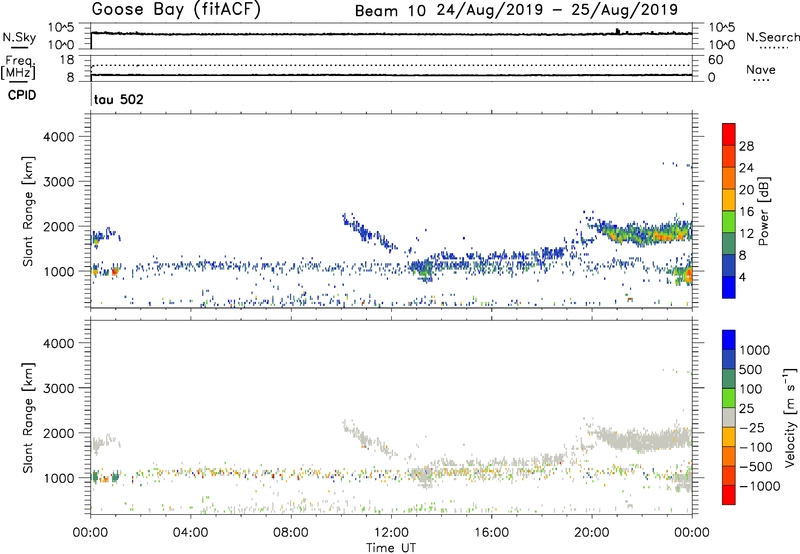Click the "N.Search" legend label

(x=773, y=37)
